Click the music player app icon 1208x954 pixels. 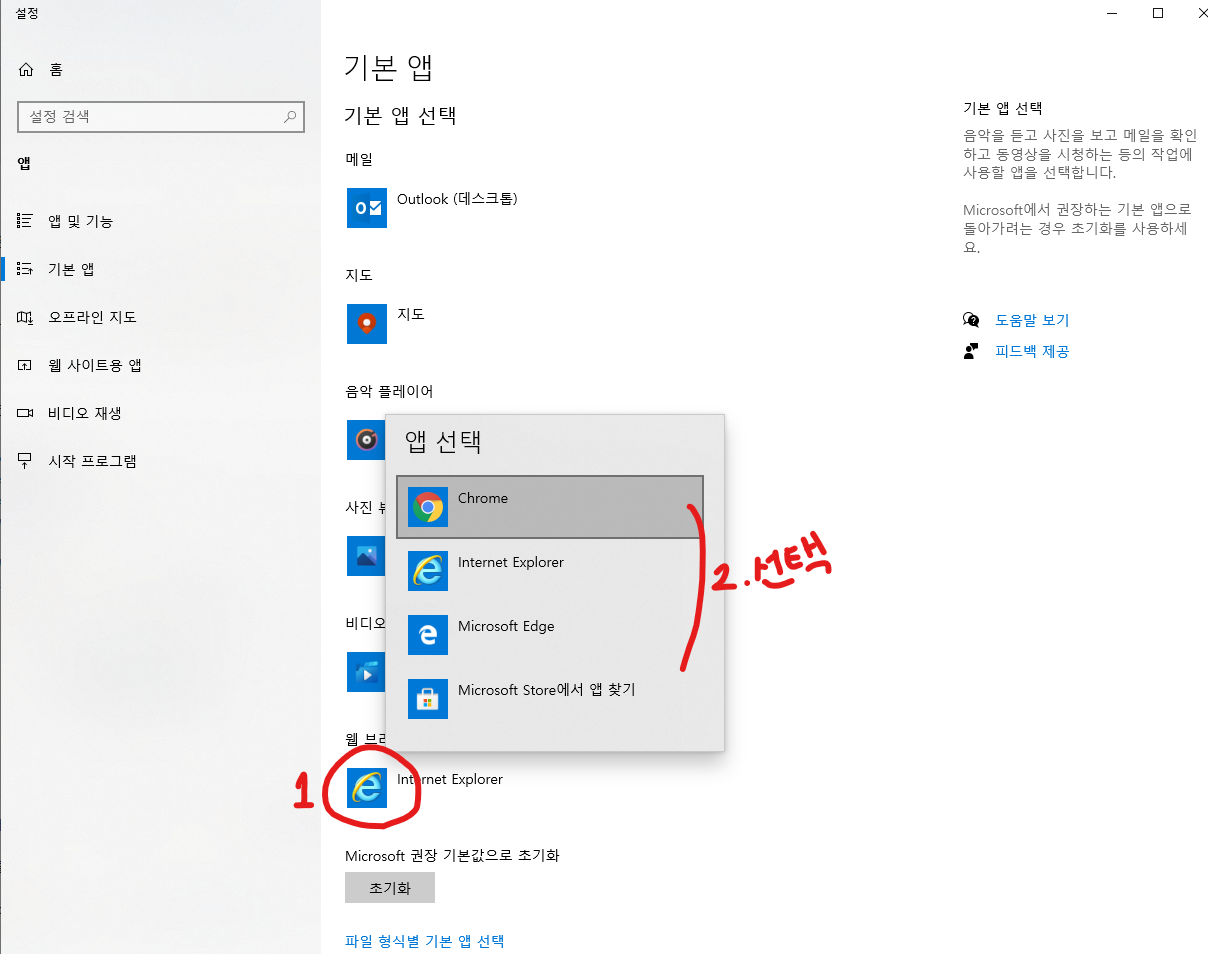coord(366,439)
